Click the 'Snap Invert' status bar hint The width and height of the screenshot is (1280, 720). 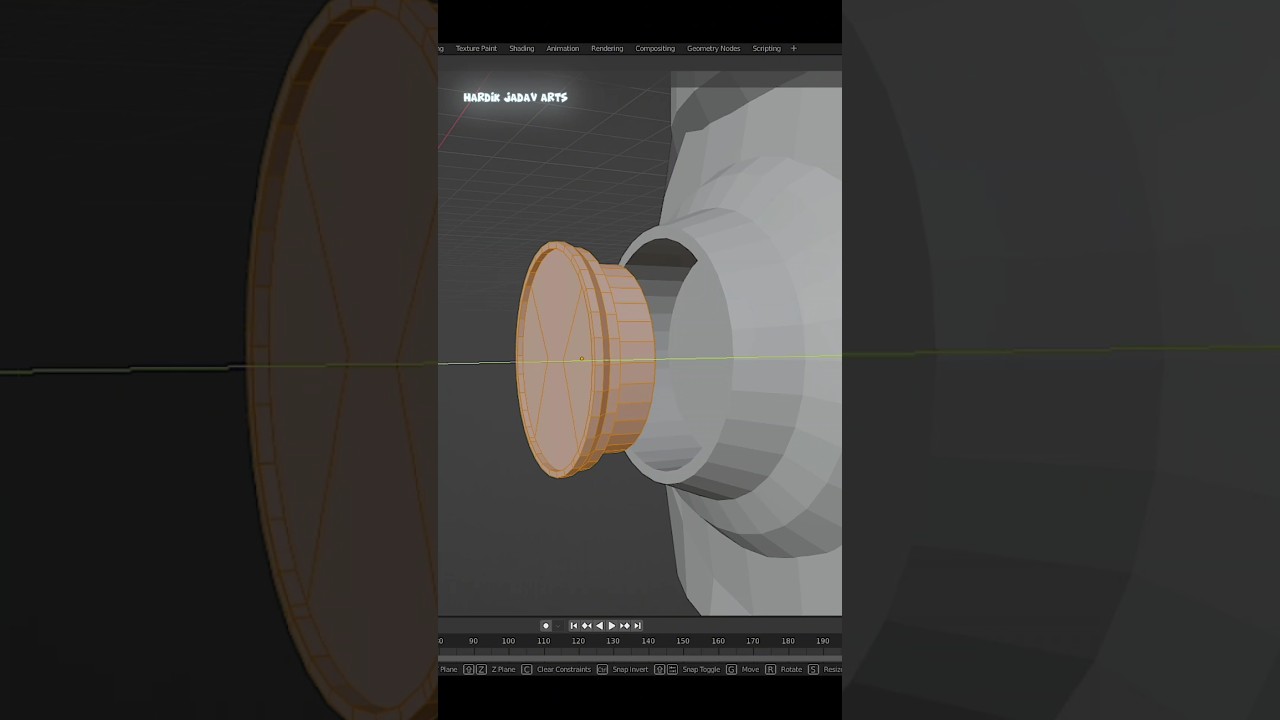630,669
